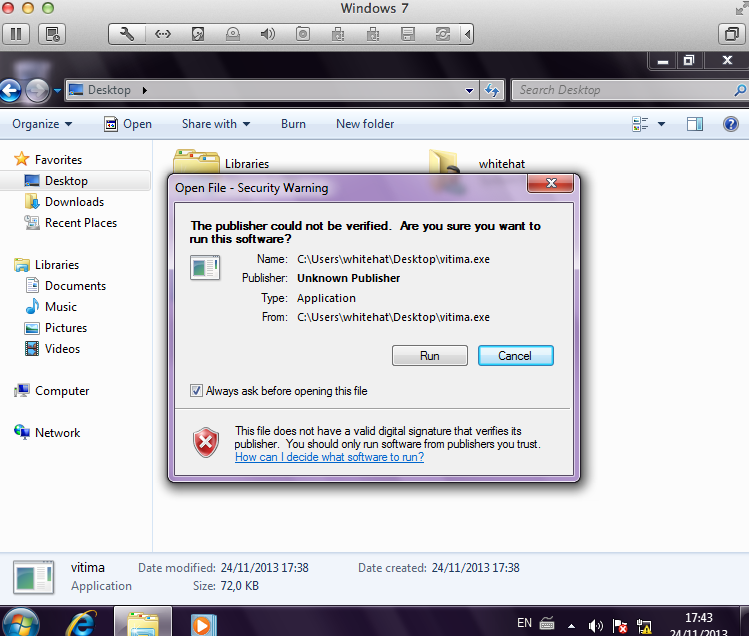Refresh the Desktop folder view

click(492, 90)
